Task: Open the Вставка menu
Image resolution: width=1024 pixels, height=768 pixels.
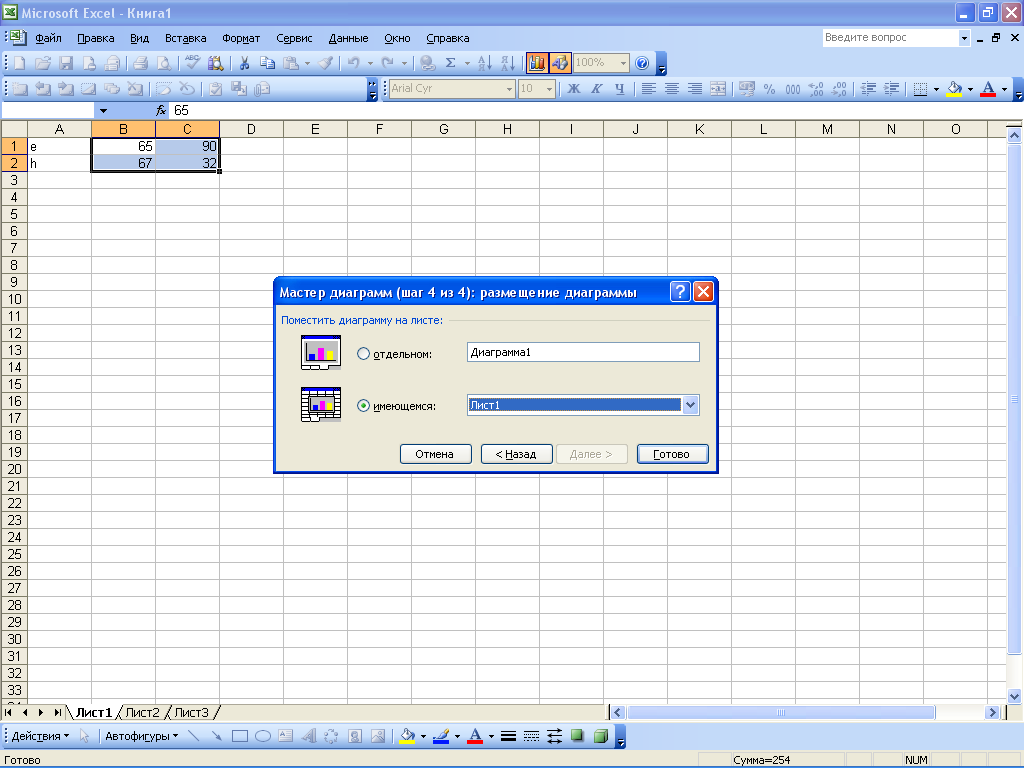Action: coord(185,38)
